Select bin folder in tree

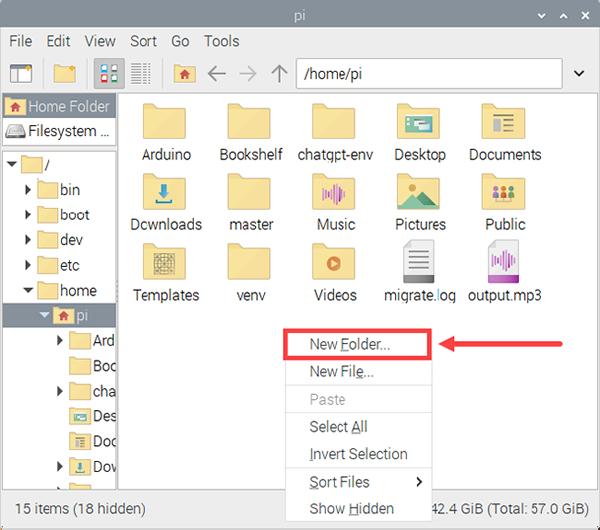coord(59,190)
